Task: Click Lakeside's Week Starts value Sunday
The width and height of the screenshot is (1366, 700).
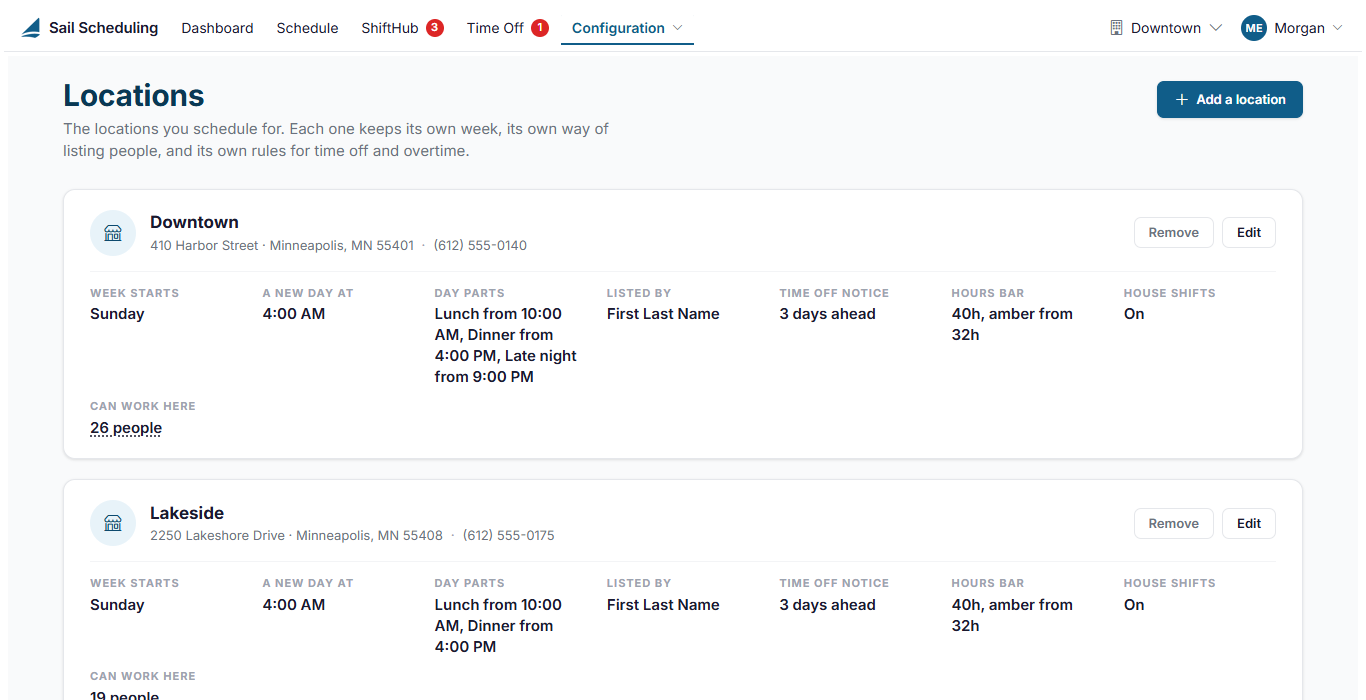Action: tap(117, 605)
